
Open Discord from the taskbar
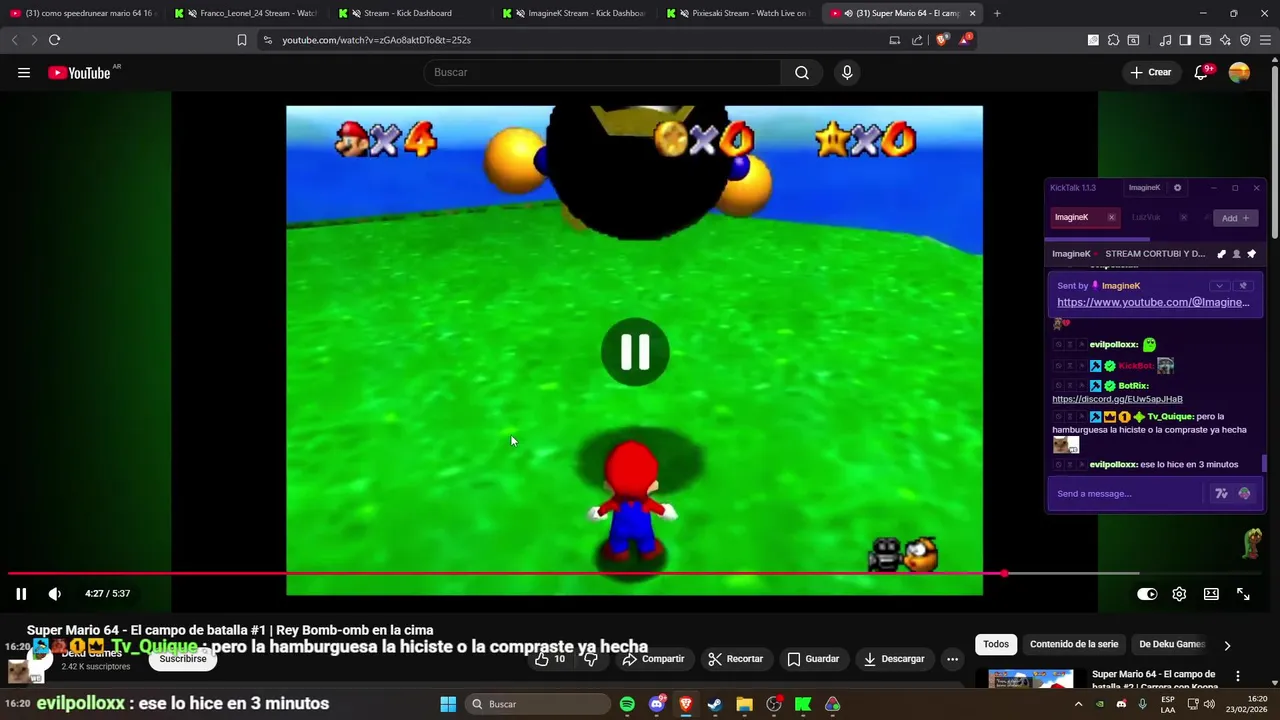coord(656,704)
